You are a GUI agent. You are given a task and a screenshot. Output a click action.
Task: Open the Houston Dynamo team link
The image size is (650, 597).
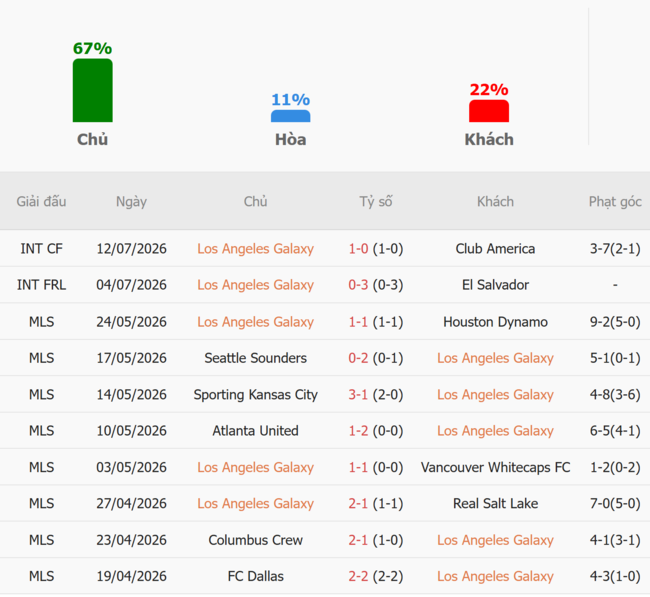click(495, 322)
